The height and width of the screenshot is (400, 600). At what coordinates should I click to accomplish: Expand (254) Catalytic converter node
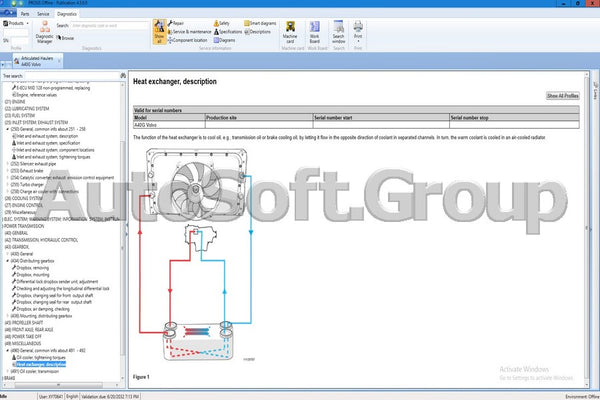click(7, 178)
